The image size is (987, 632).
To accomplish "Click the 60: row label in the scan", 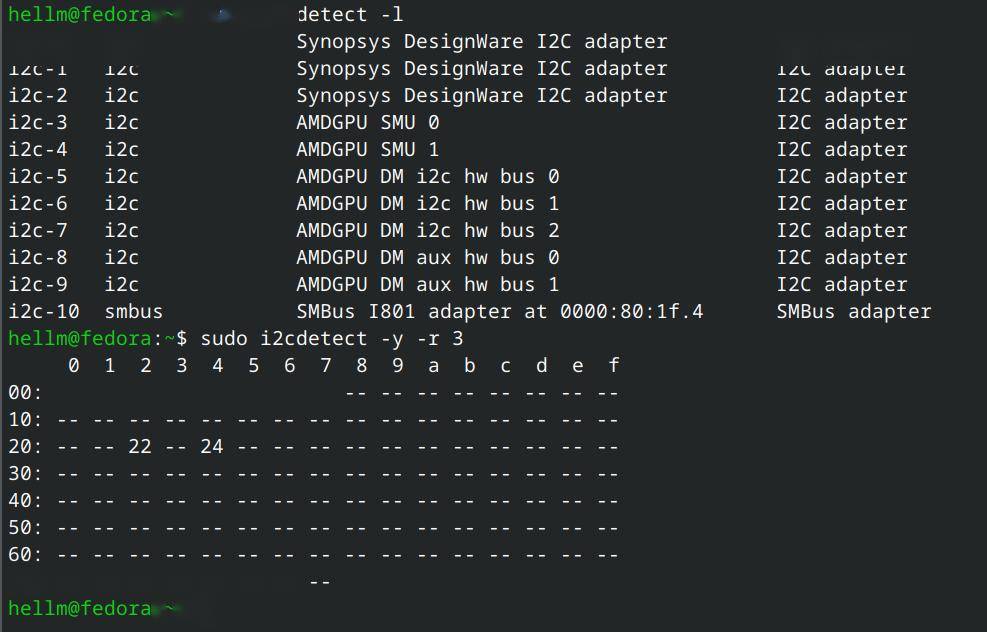I will point(25,554).
